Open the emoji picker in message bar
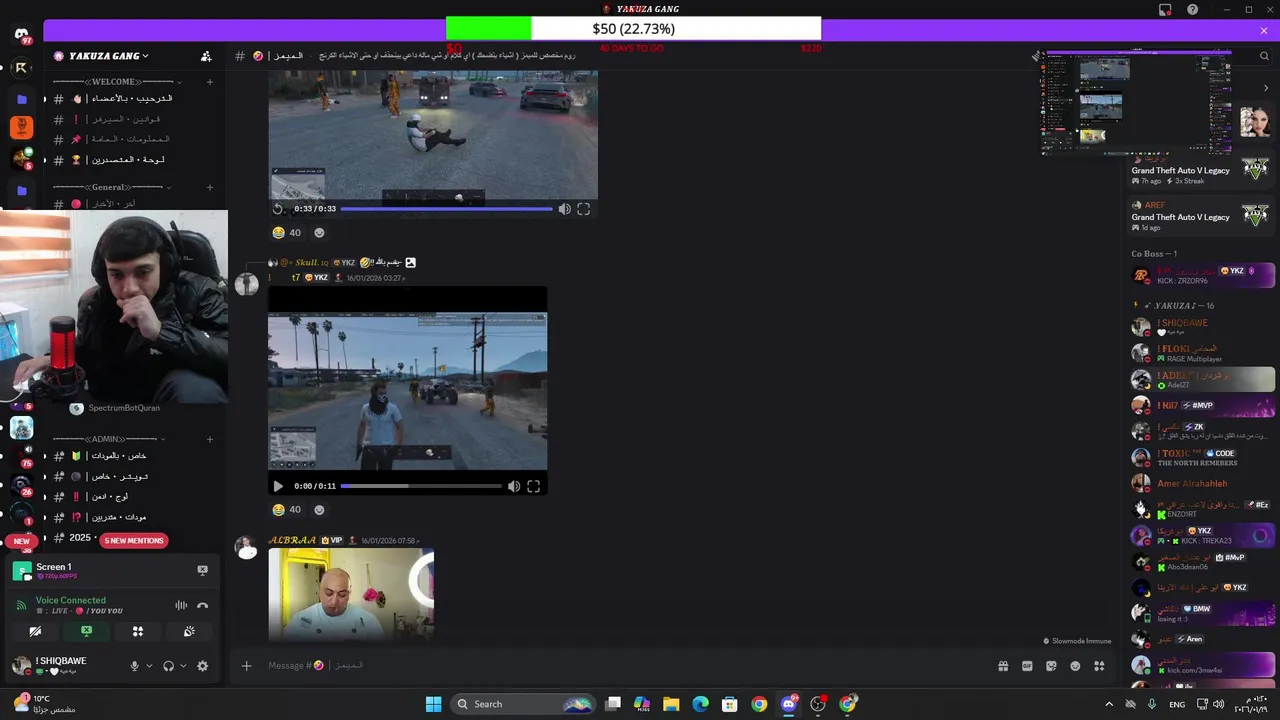This screenshot has width=1280, height=720. pos(1075,666)
